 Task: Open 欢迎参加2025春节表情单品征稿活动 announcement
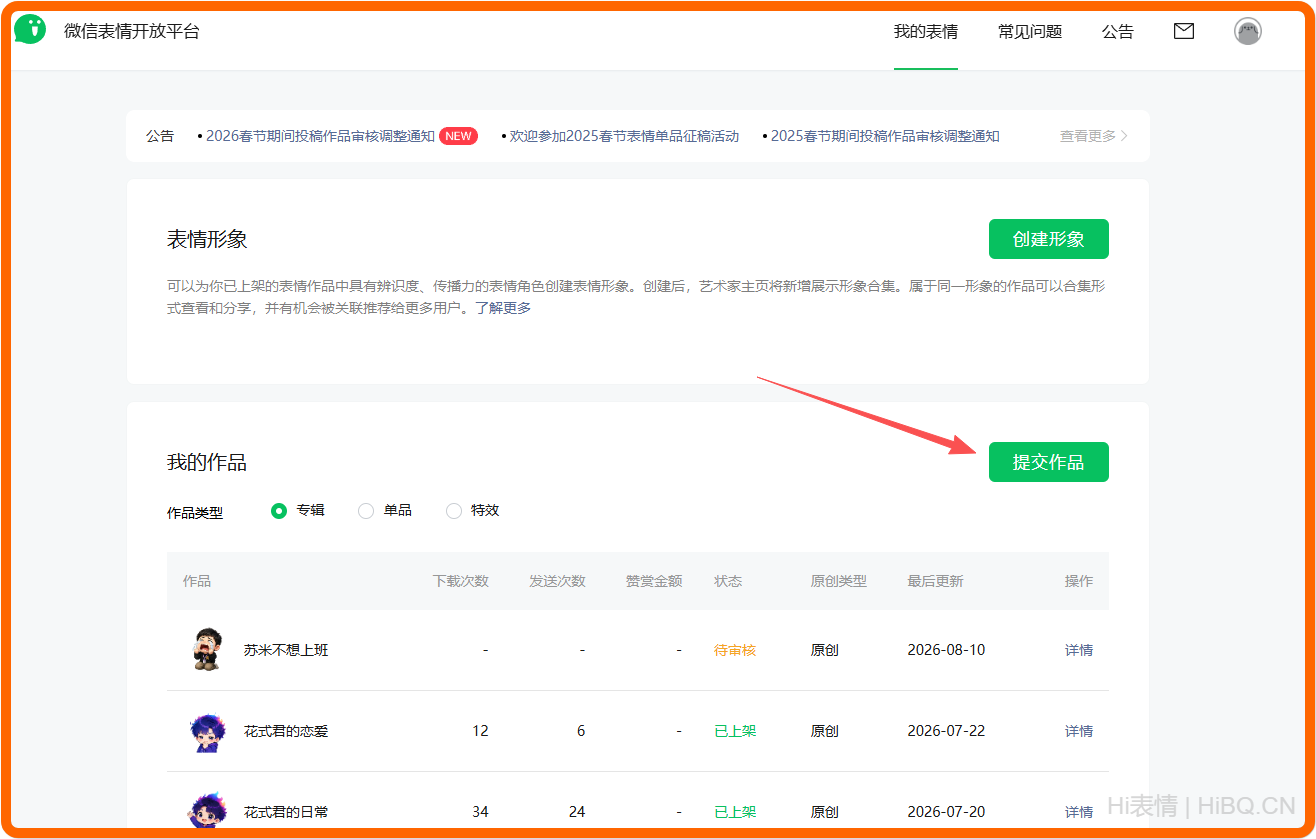(x=624, y=136)
